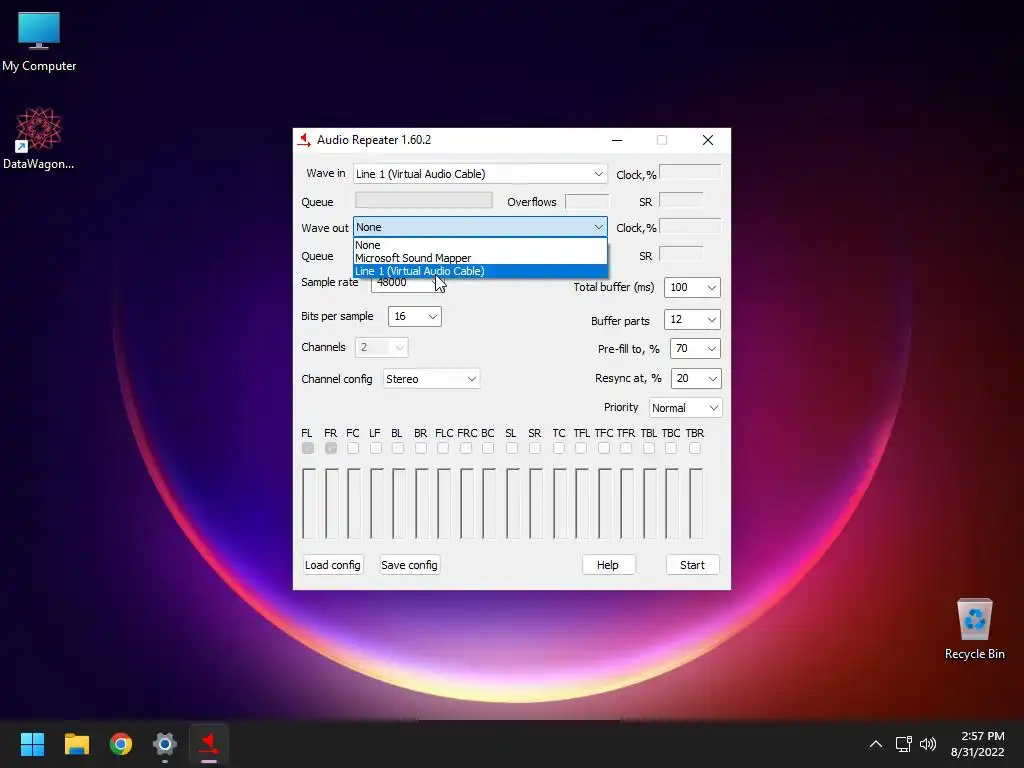This screenshot has width=1024, height=768.
Task: Toggle the BR channel checkbox
Action: pos(421,448)
